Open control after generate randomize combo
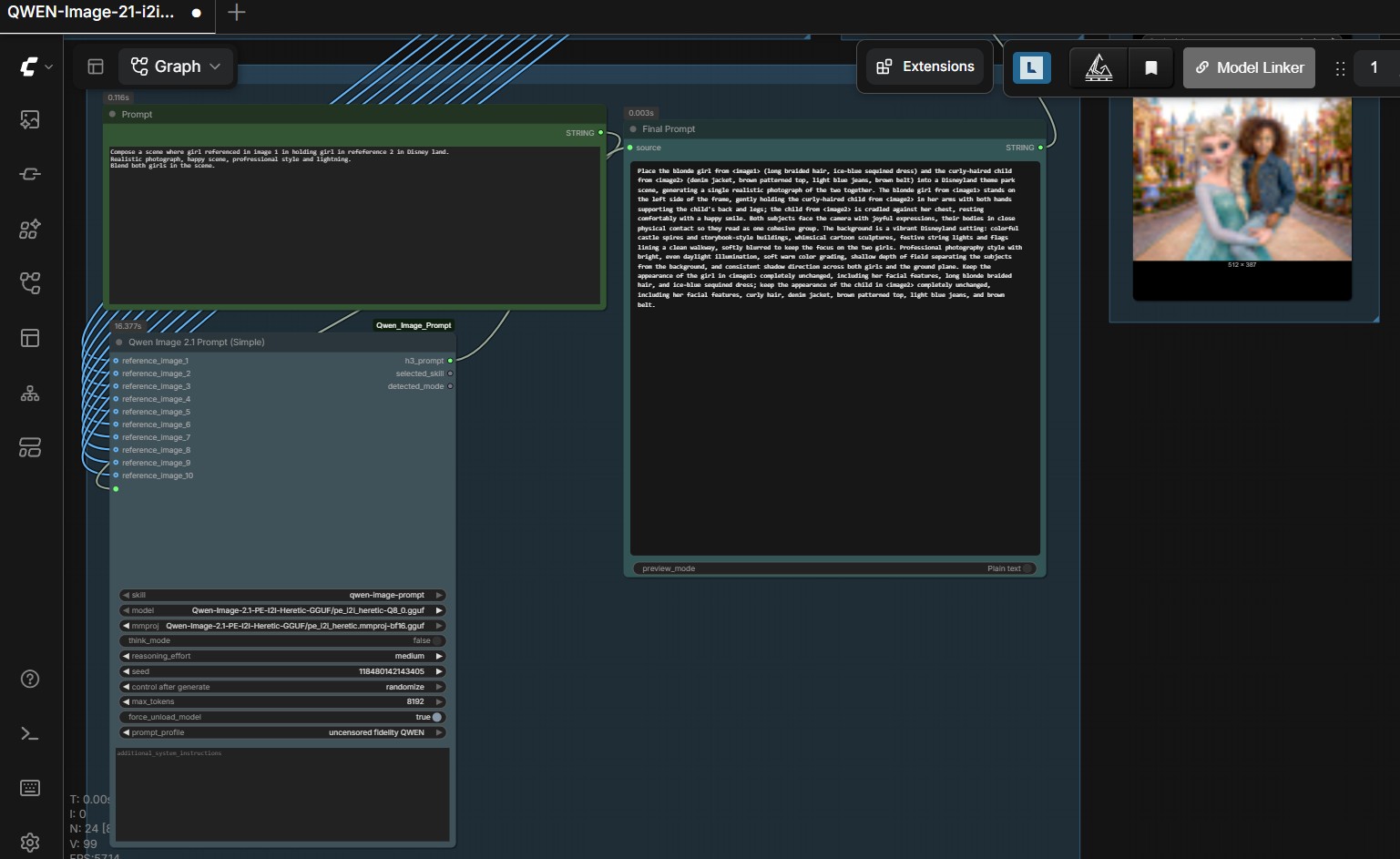1400x859 pixels. 281,687
